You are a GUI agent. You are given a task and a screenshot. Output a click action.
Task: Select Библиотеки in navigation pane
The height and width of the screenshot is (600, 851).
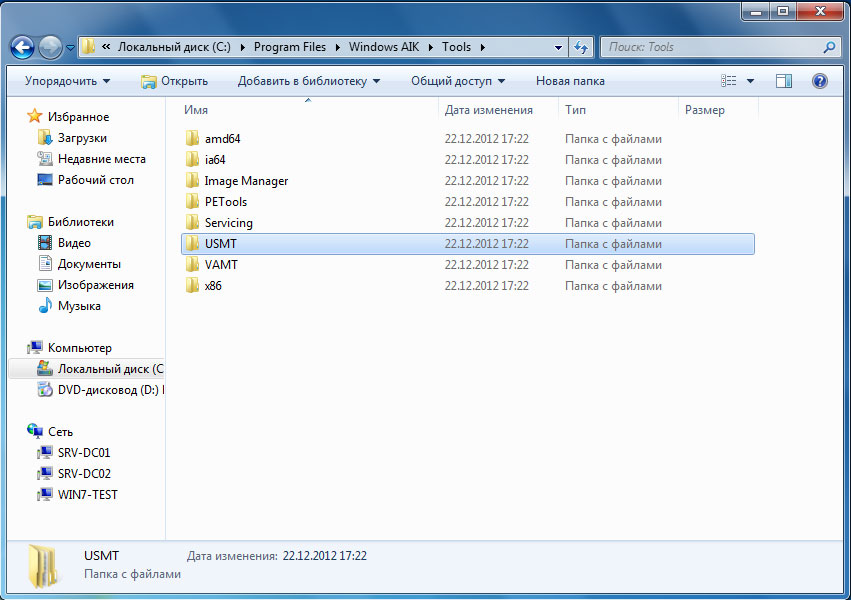click(80, 222)
